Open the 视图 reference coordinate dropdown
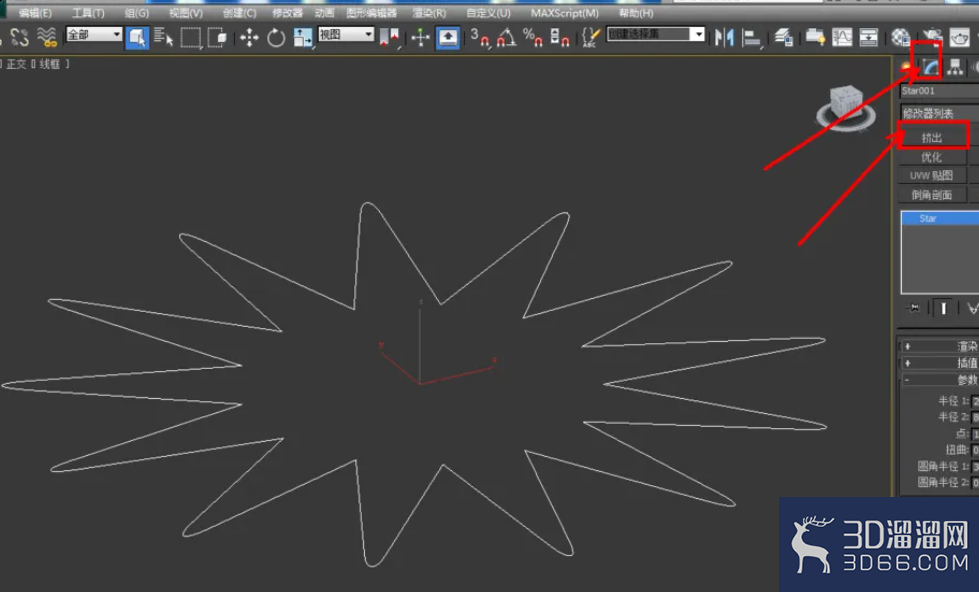Viewport: 979px width, 592px height. point(346,34)
